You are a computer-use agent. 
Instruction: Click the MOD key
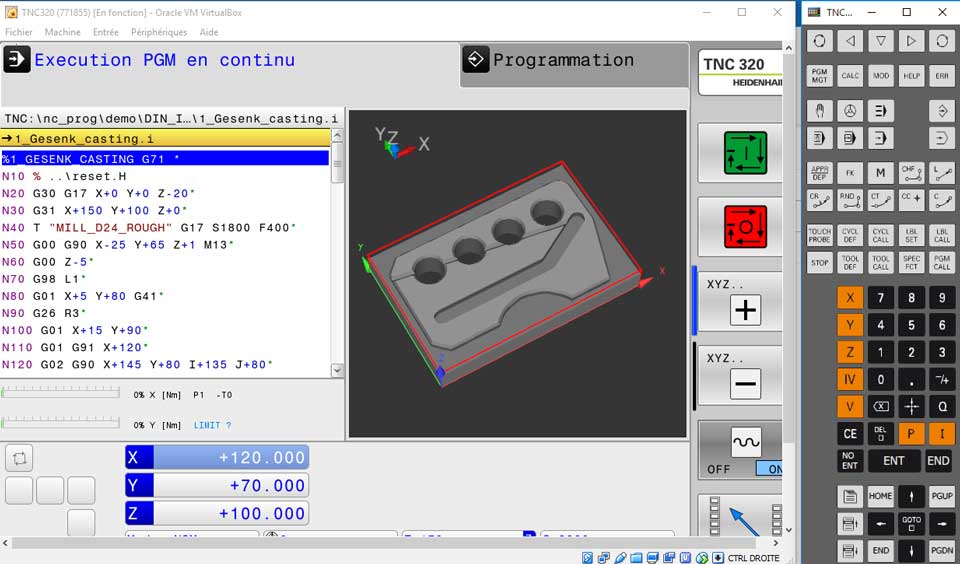tap(880, 76)
